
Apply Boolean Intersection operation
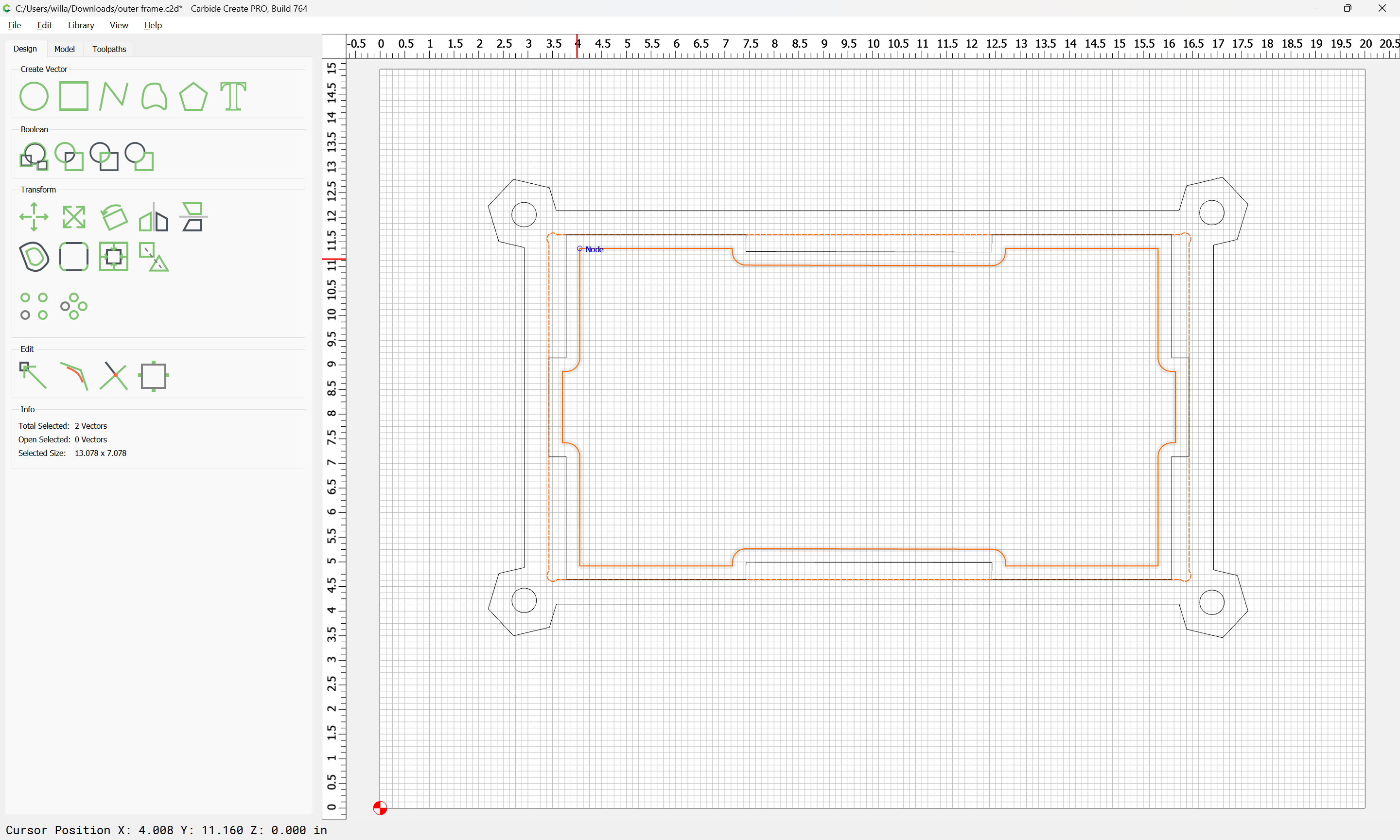point(69,157)
